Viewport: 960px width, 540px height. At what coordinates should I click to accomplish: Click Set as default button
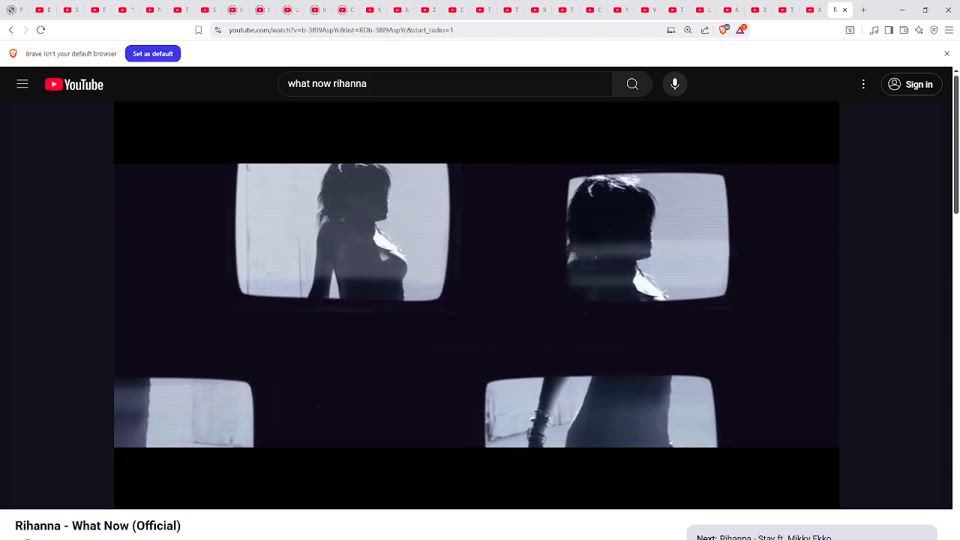[x=152, y=53]
